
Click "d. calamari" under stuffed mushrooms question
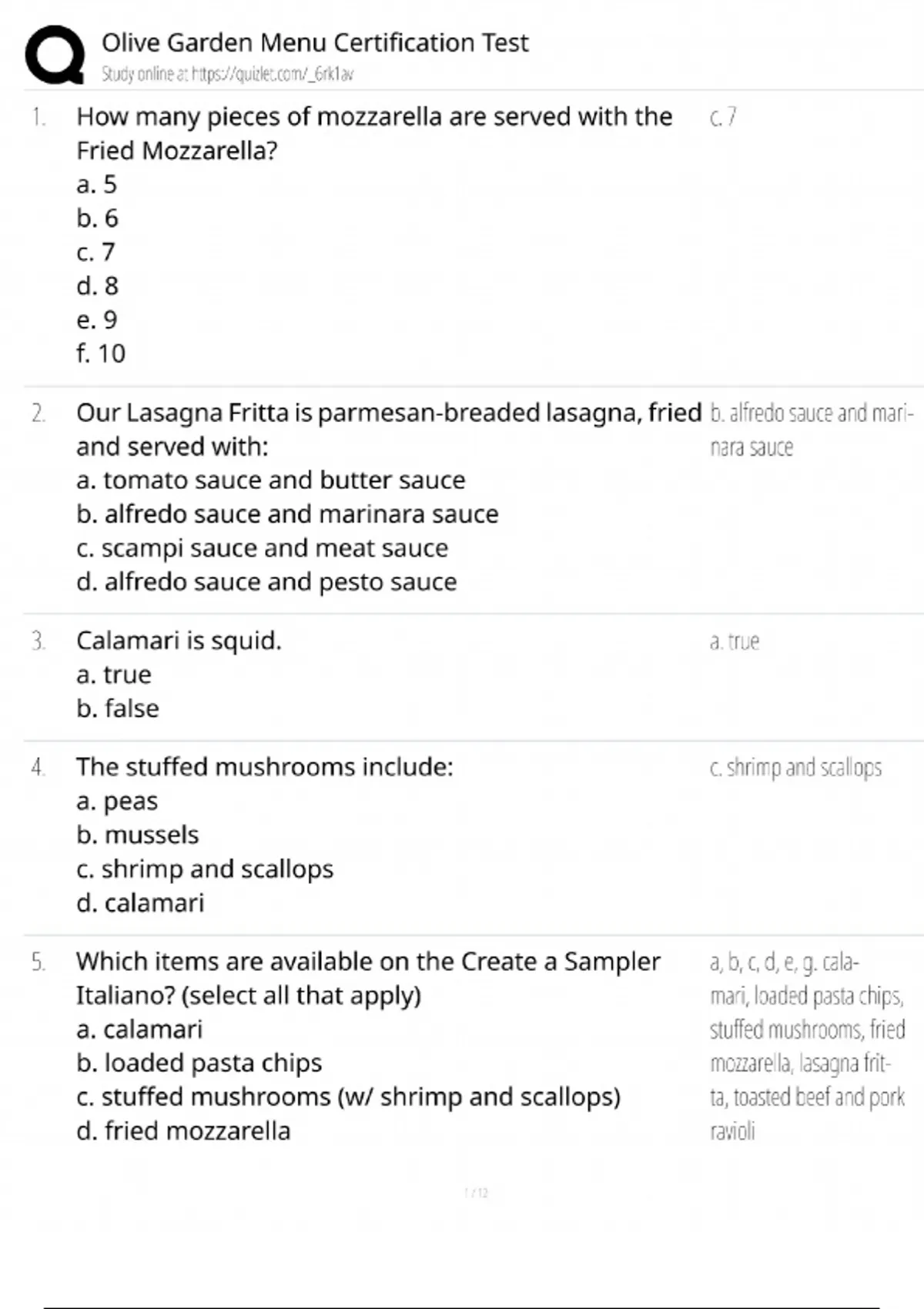[140, 902]
